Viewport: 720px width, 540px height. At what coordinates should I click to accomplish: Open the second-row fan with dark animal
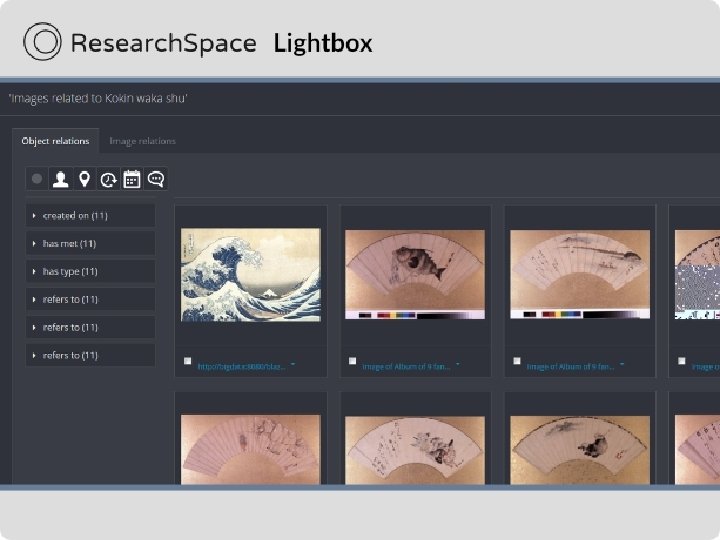coord(580,450)
